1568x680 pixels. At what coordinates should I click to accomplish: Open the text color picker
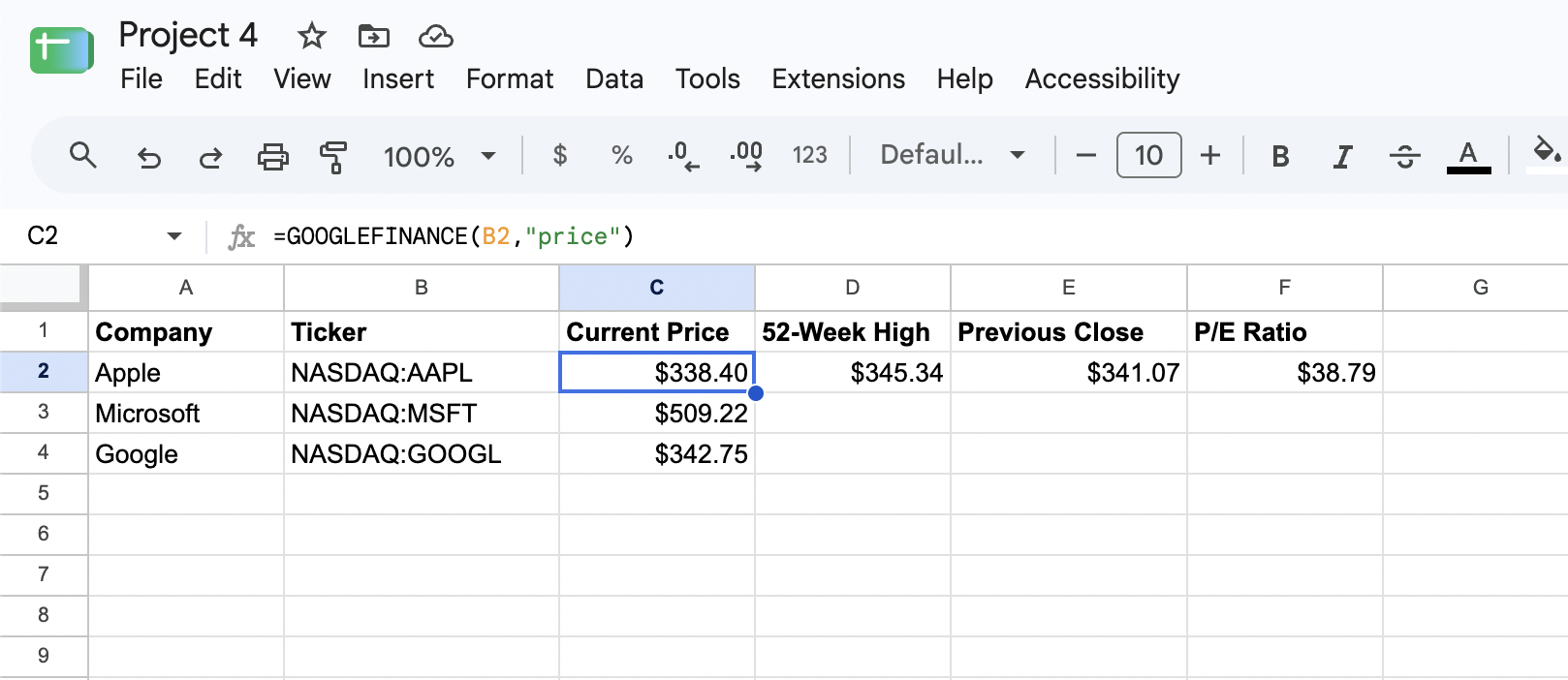(1468, 156)
